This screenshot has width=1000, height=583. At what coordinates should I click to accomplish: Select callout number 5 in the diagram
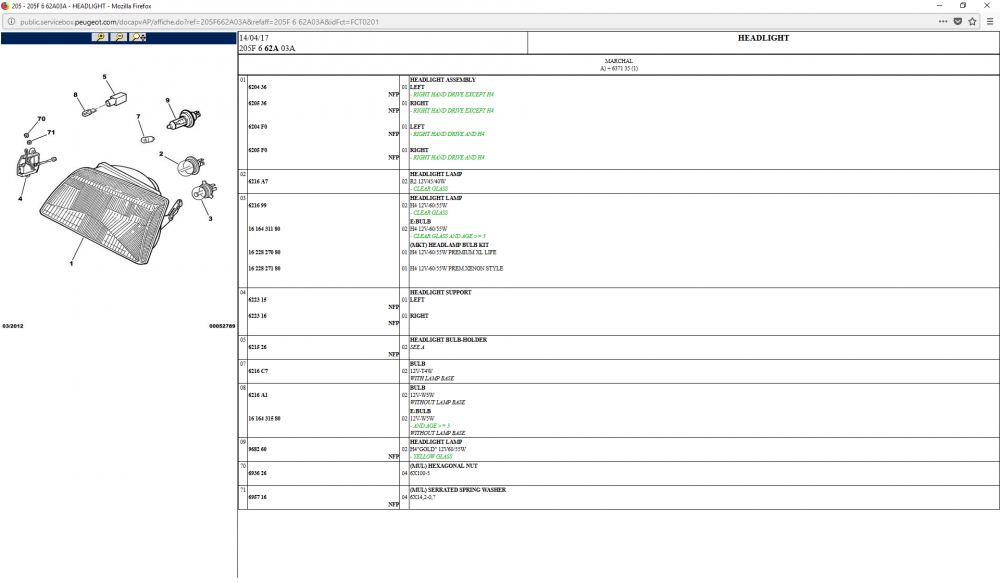(x=105, y=77)
